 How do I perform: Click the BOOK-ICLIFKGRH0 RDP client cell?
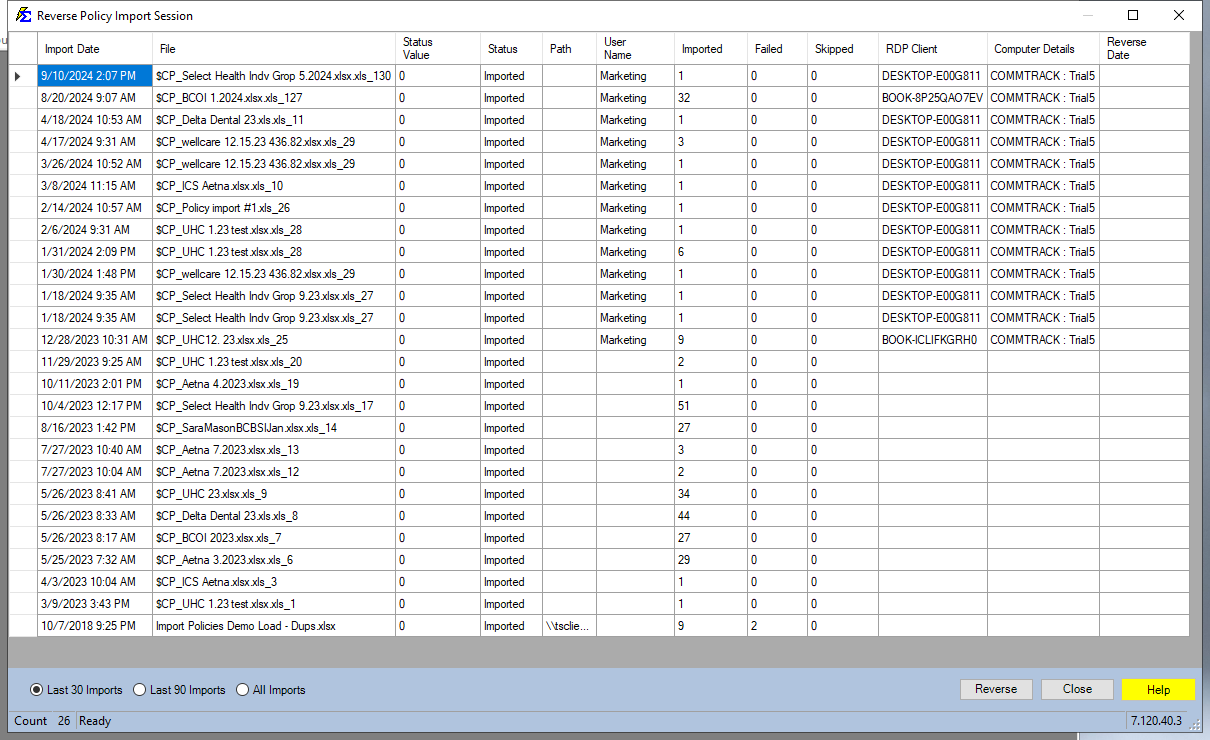[929, 340]
